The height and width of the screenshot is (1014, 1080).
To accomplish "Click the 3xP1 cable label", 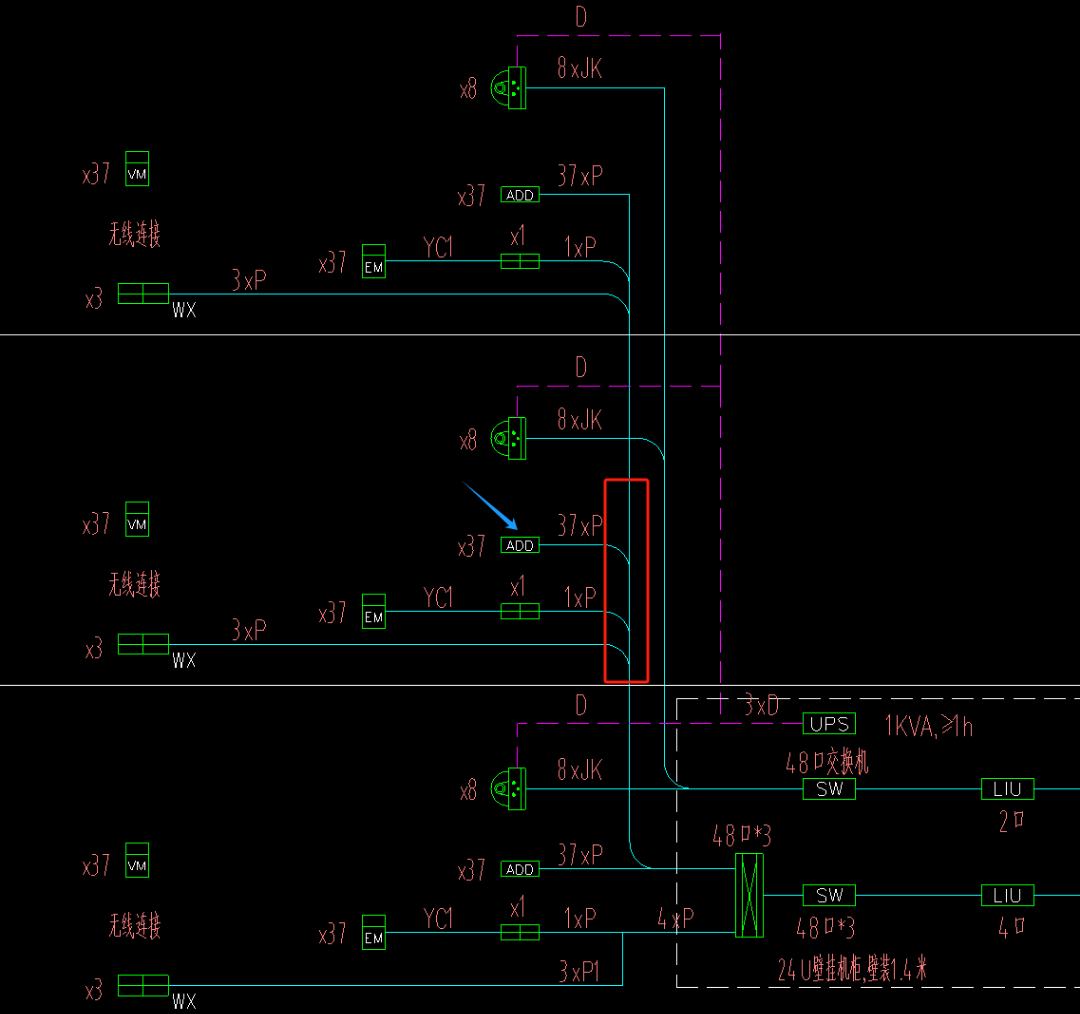I will click(579, 971).
